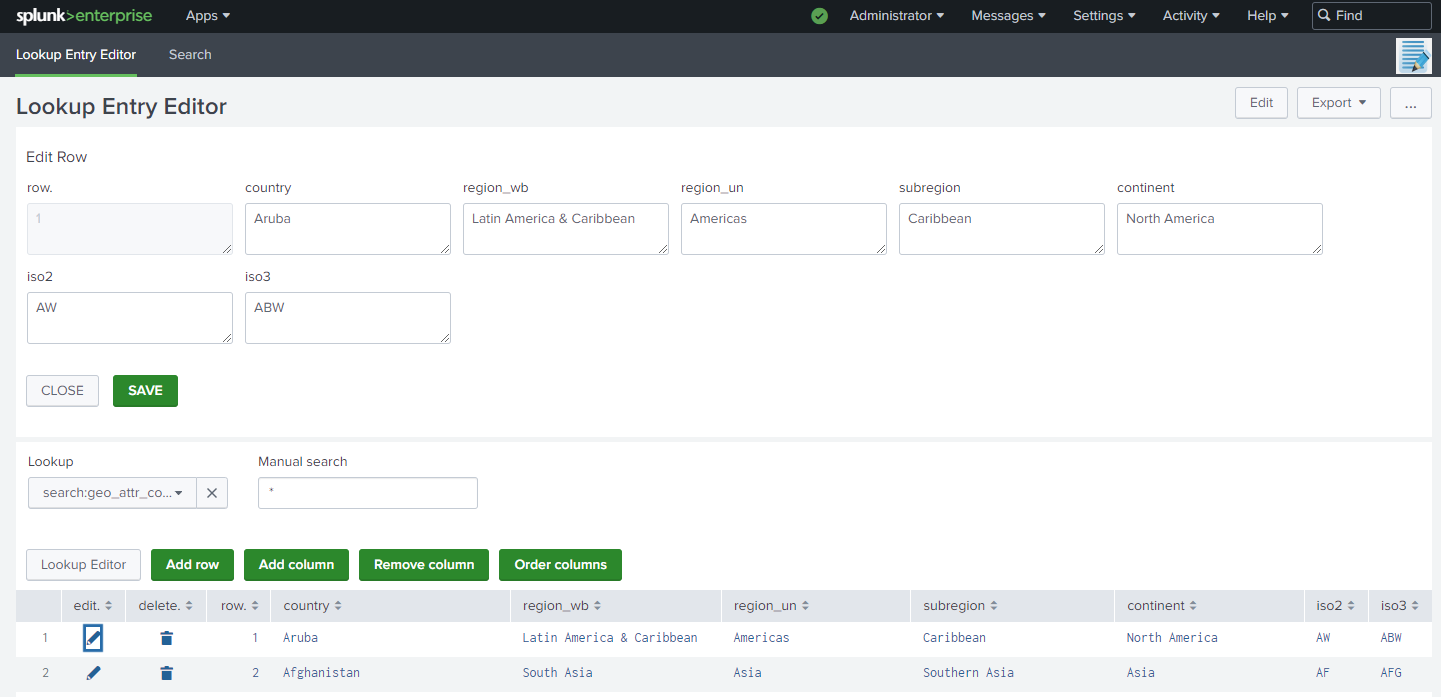Image resolution: width=1441 pixels, height=697 pixels.
Task: Switch to the Lookup Entry Editor tab
Action: click(76, 55)
